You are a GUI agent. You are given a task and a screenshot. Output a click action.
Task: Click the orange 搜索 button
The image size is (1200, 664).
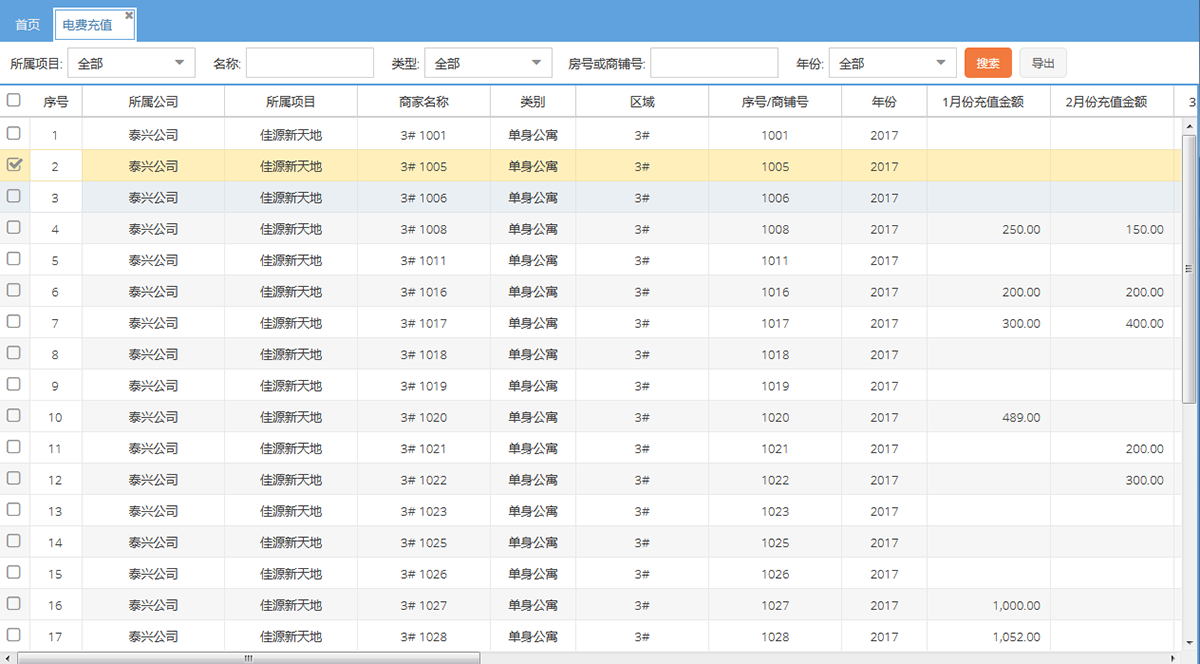point(988,63)
